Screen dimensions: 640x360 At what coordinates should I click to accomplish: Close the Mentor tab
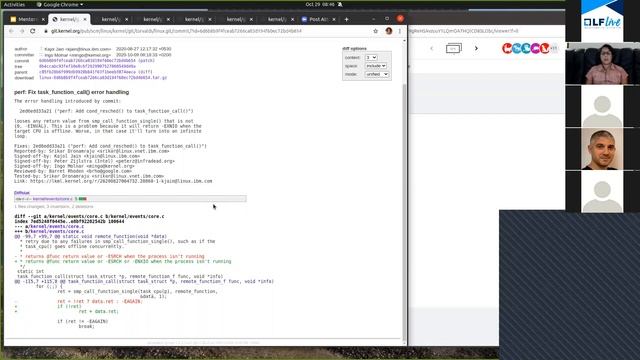(43, 19)
